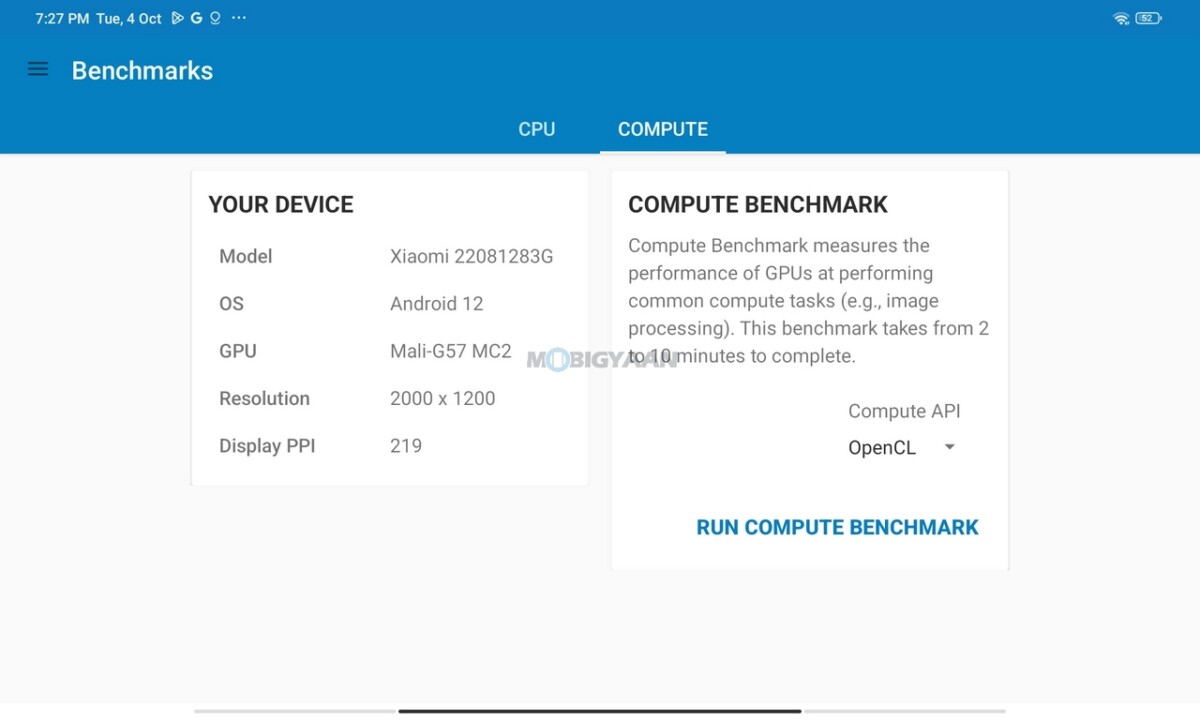
Task: Click the COMPUTE BENCHMARK heading
Action: tap(758, 204)
